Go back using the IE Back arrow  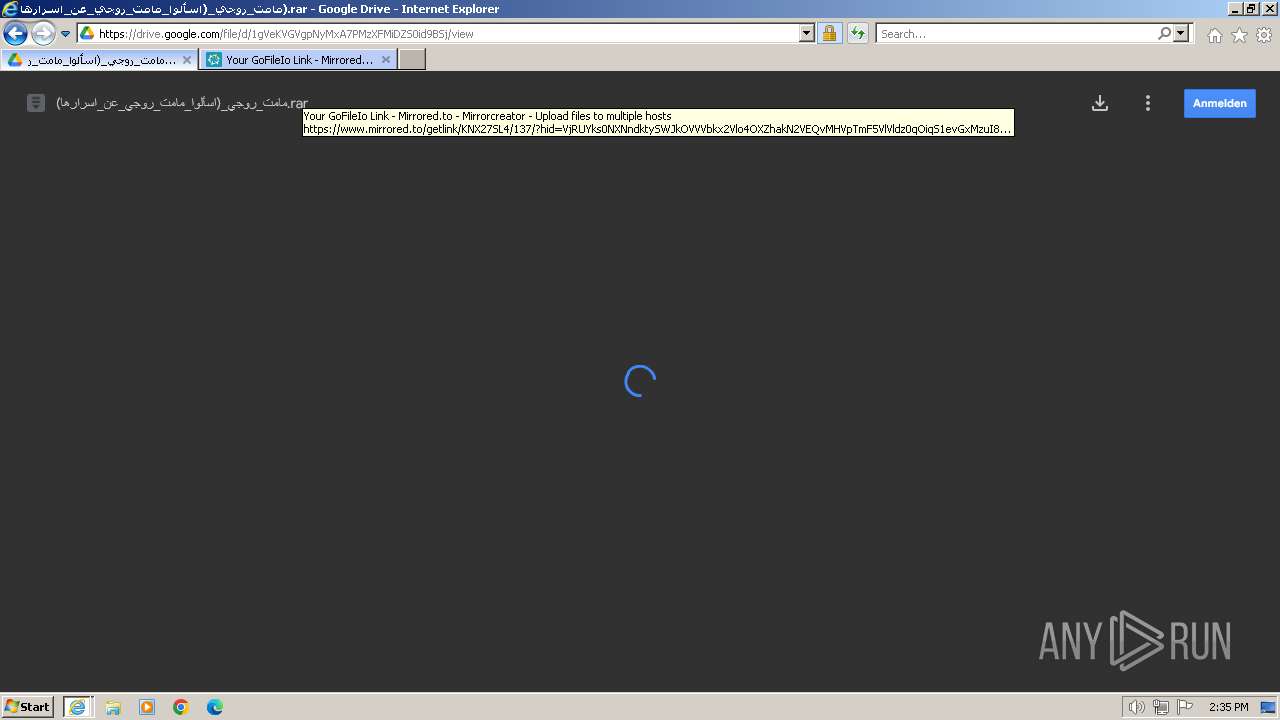coord(16,34)
